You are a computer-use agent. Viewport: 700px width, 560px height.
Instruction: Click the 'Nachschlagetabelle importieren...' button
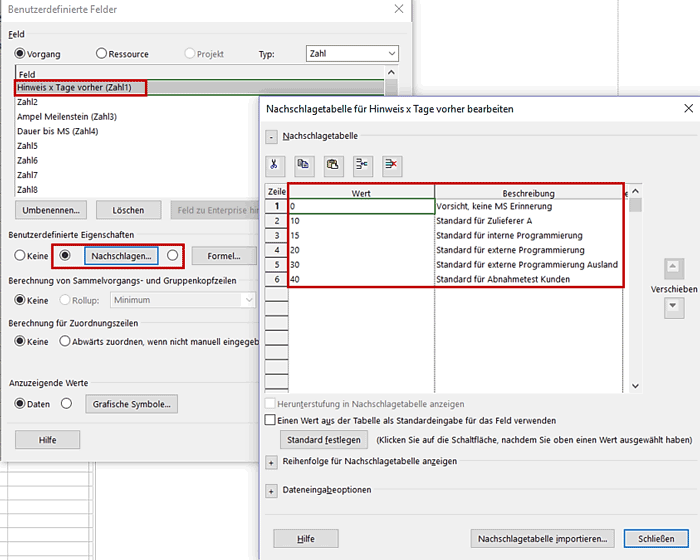click(x=540, y=538)
